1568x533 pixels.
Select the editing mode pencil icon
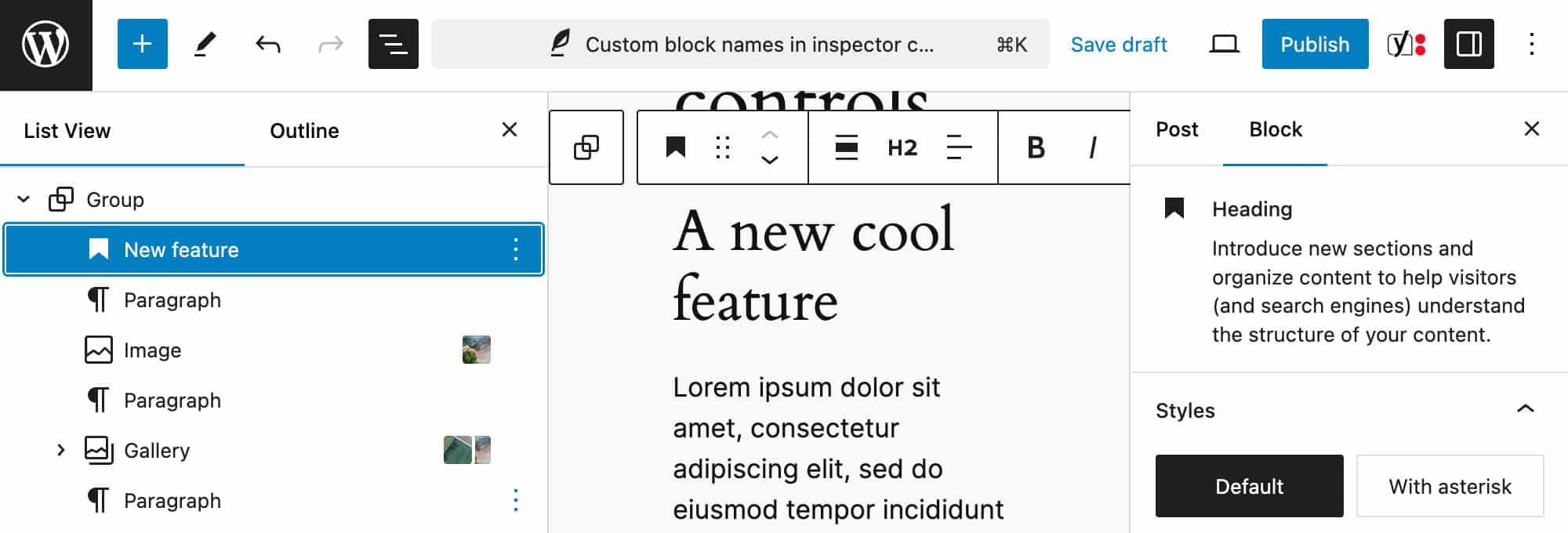point(205,44)
